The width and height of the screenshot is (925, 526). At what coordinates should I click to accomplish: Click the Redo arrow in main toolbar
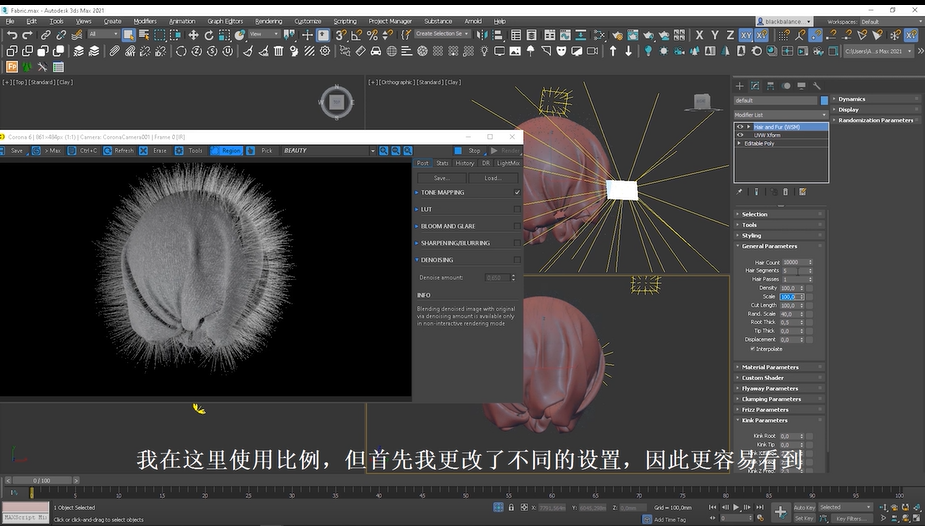click(x=27, y=35)
